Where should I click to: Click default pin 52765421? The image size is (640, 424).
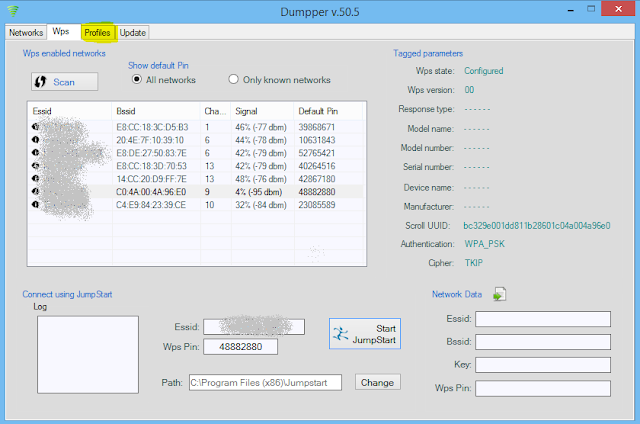click(x=317, y=153)
